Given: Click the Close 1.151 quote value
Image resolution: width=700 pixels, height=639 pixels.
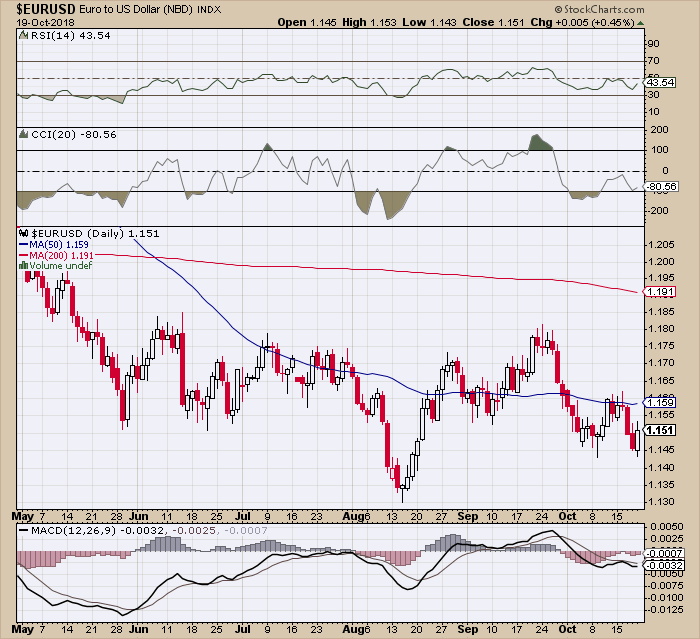Looking at the screenshot, I should (493, 22).
